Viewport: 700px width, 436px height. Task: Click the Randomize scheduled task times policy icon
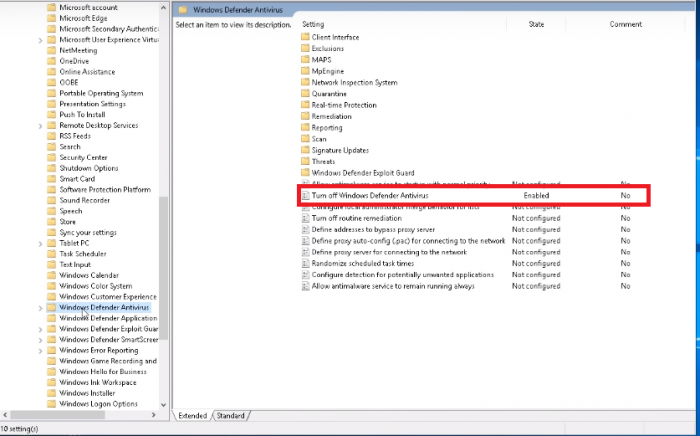306,263
